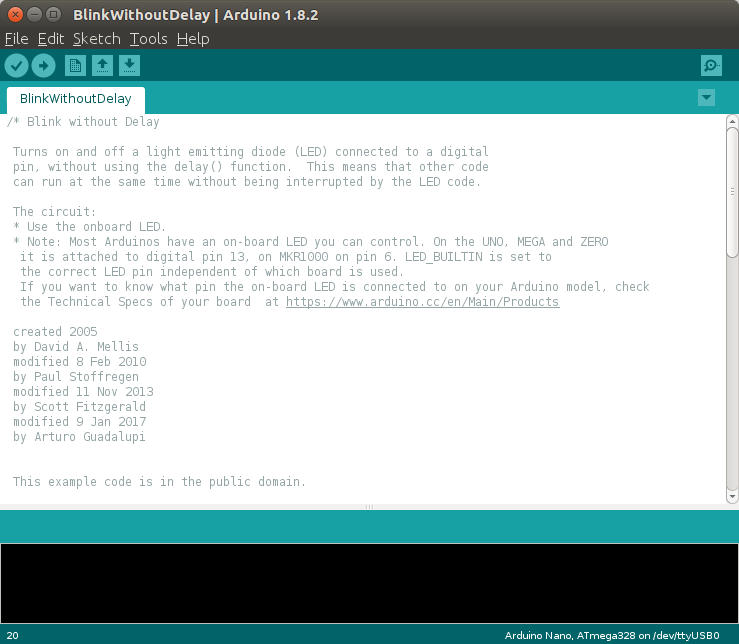Click the 'Use the onboard LED.' line
The width and height of the screenshot is (739, 644).
(x=90, y=227)
